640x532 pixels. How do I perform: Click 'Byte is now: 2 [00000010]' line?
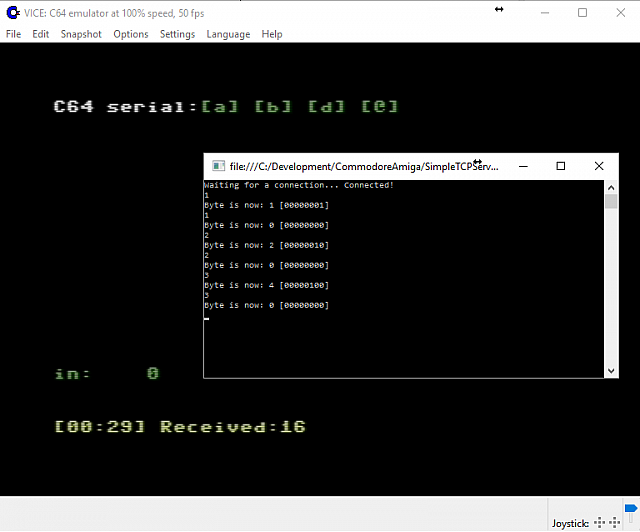click(x=267, y=245)
